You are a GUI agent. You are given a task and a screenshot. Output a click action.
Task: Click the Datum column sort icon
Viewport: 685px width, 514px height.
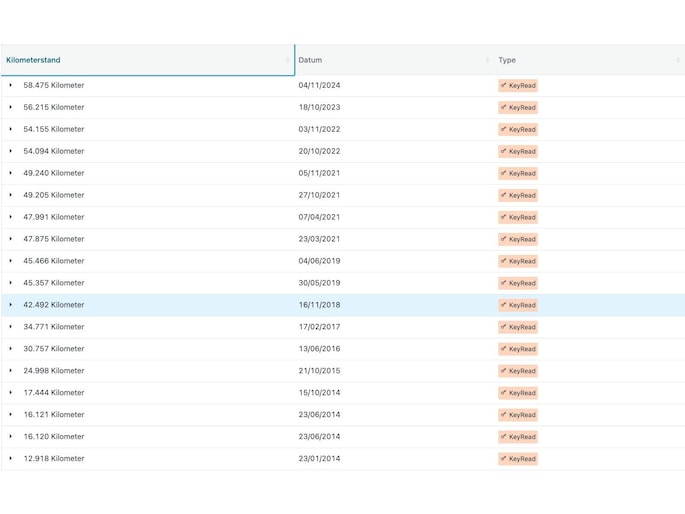[487, 60]
